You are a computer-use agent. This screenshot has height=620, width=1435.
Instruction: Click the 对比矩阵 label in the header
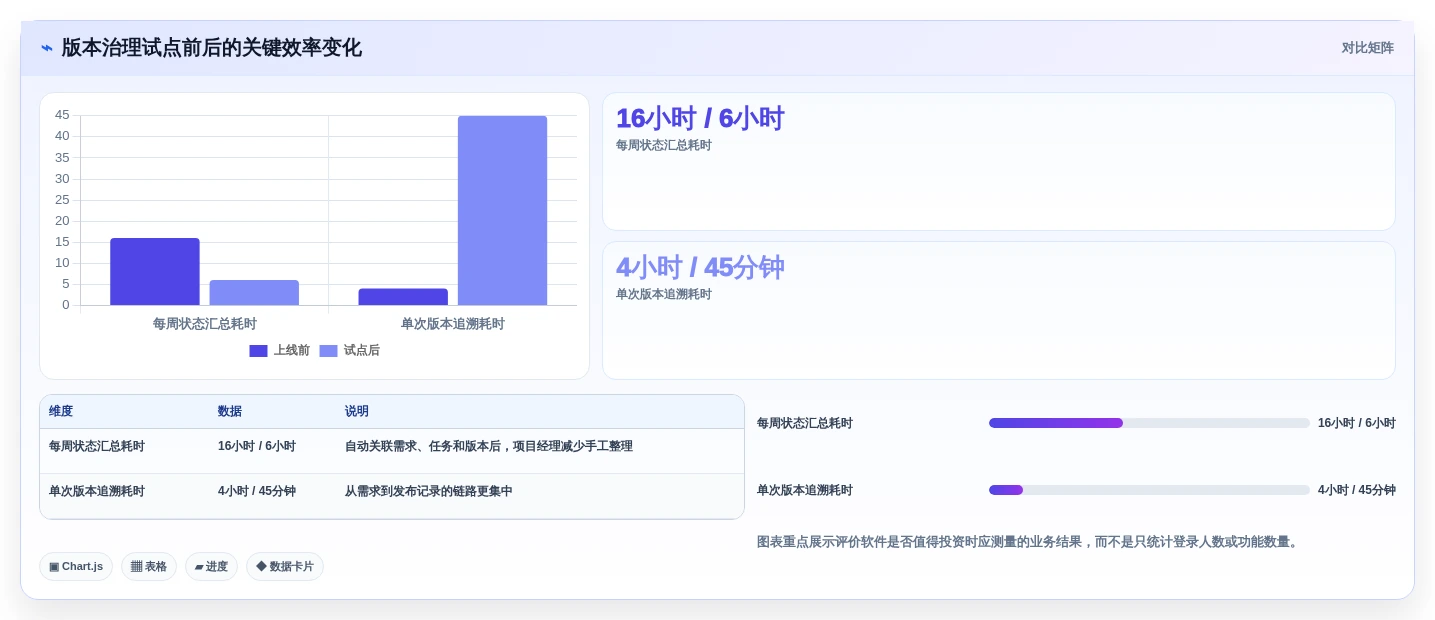tap(1367, 48)
